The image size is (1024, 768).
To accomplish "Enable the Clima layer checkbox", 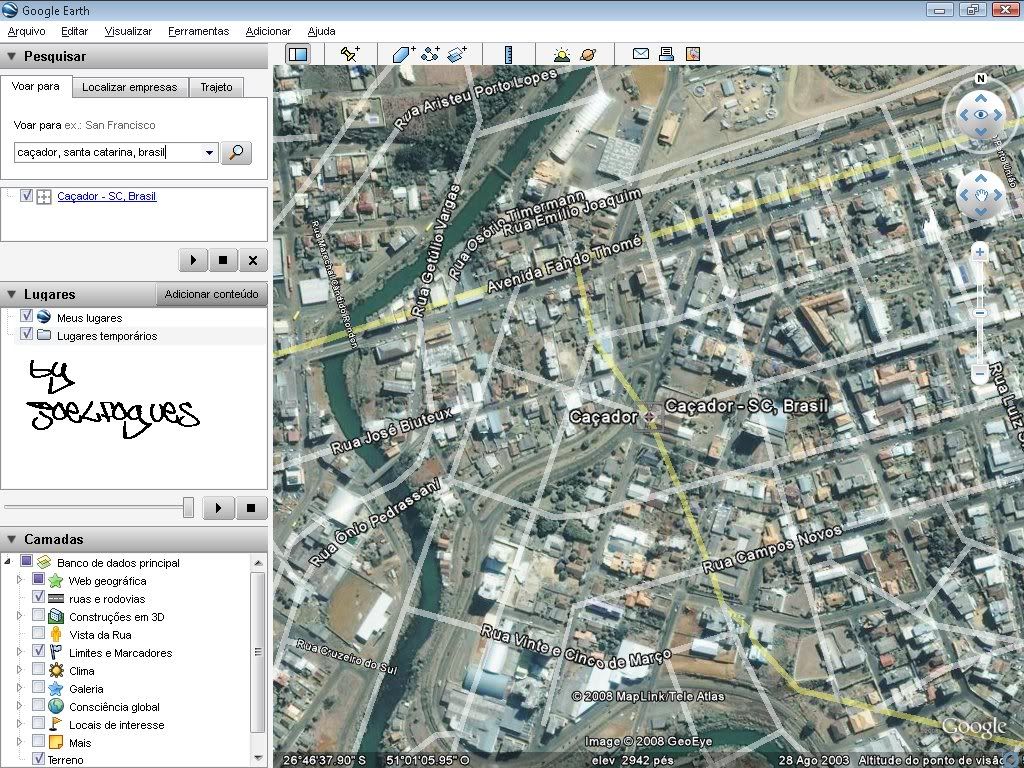I will pos(39,669).
